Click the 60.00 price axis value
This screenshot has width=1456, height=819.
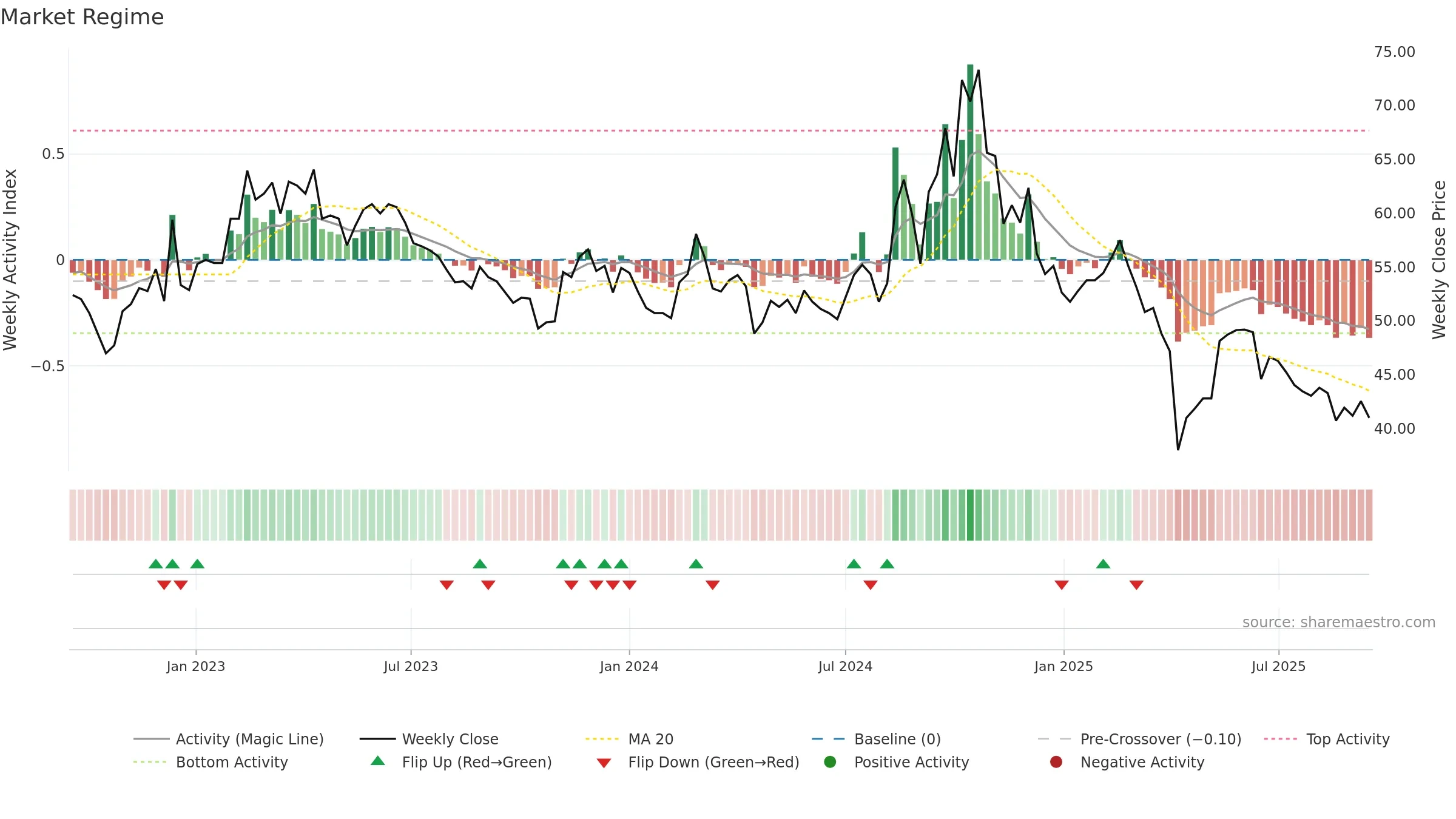click(x=1395, y=213)
